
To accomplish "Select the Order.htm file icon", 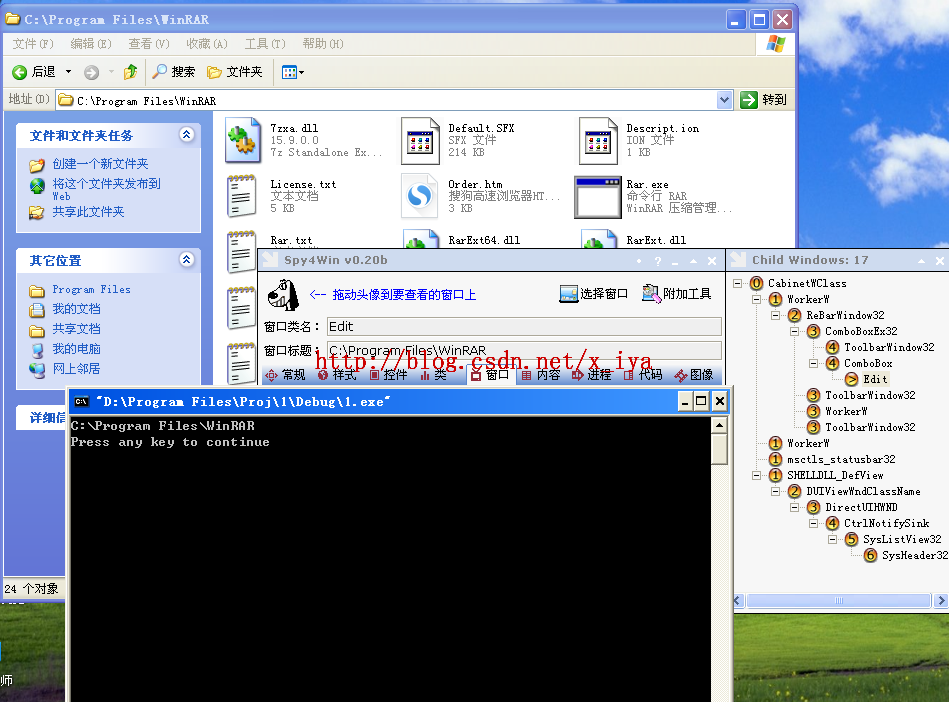I will pyautogui.click(x=419, y=195).
